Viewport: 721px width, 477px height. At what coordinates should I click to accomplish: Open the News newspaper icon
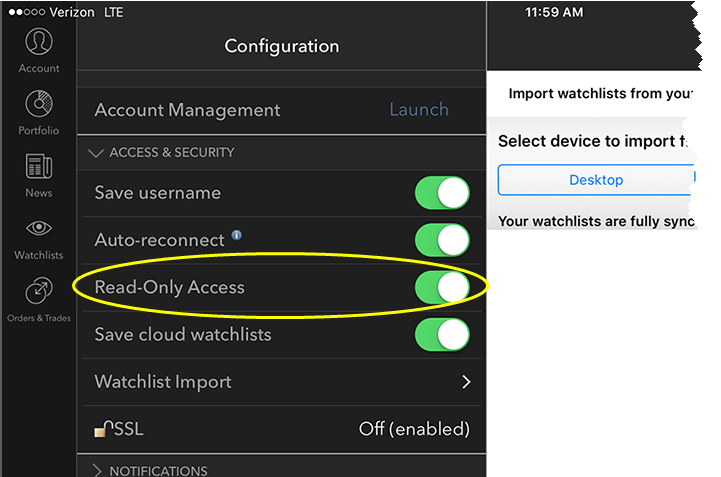click(39, 166)
